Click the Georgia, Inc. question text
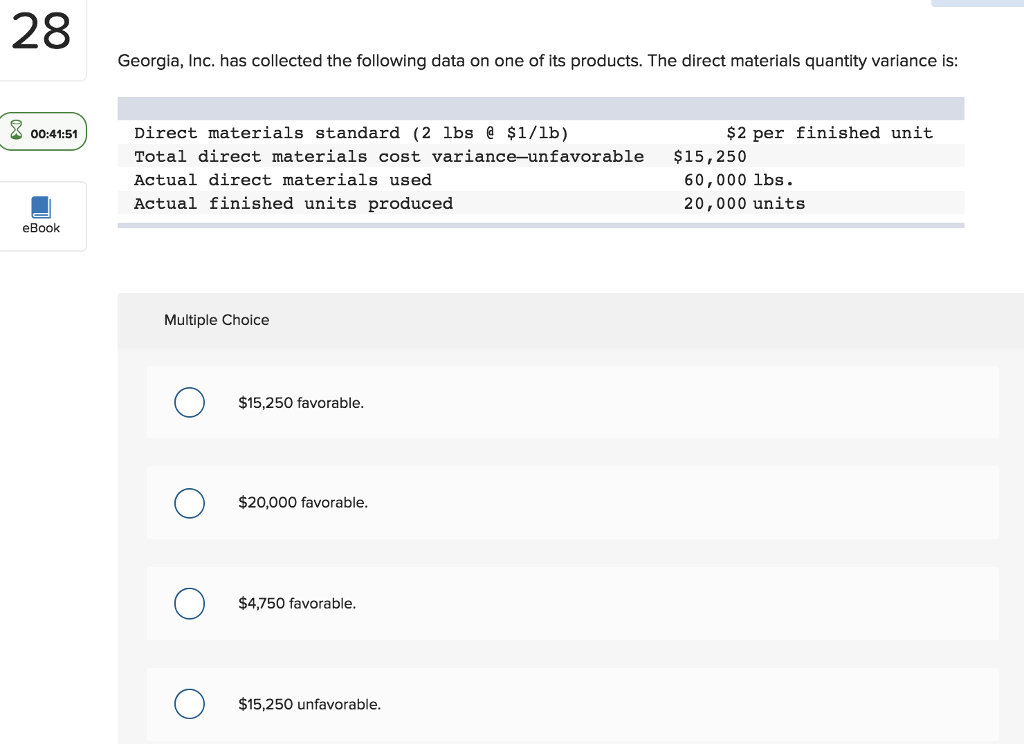1024x744 pixels. tap(537, 61)
